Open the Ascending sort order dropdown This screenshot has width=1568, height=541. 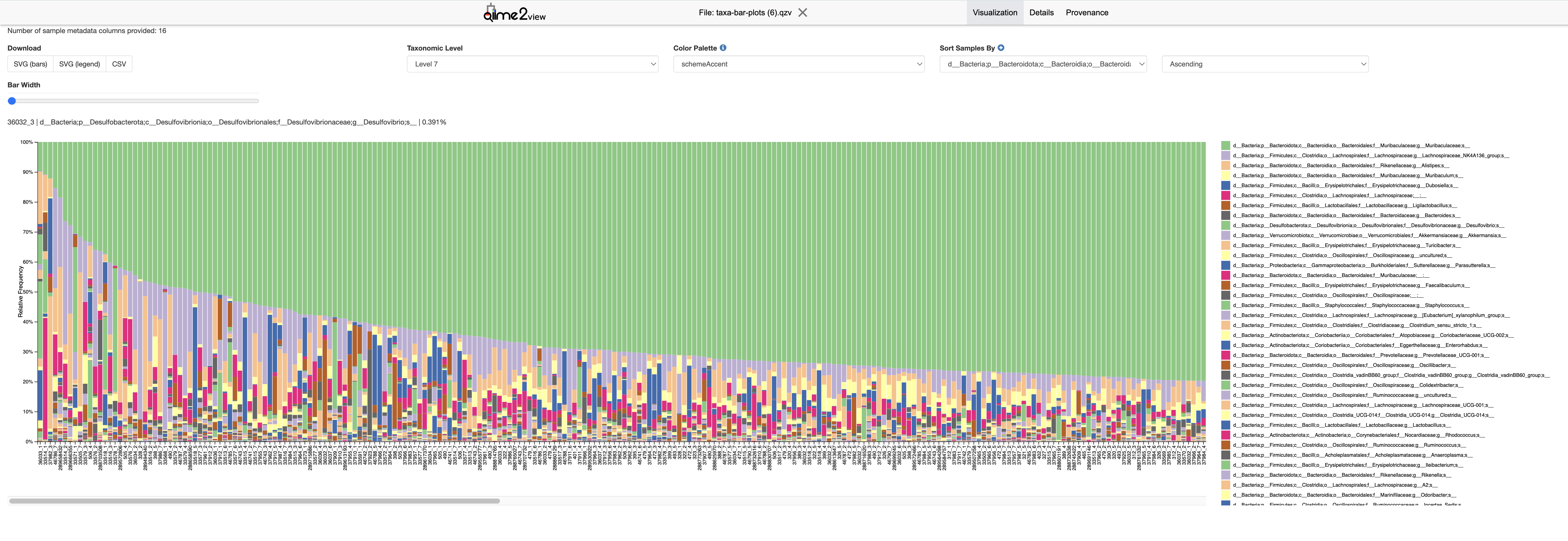(1265, 64)
